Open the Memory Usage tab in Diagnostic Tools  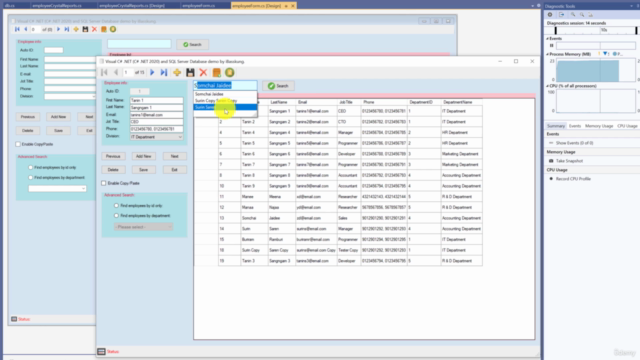tap(599, 126)
